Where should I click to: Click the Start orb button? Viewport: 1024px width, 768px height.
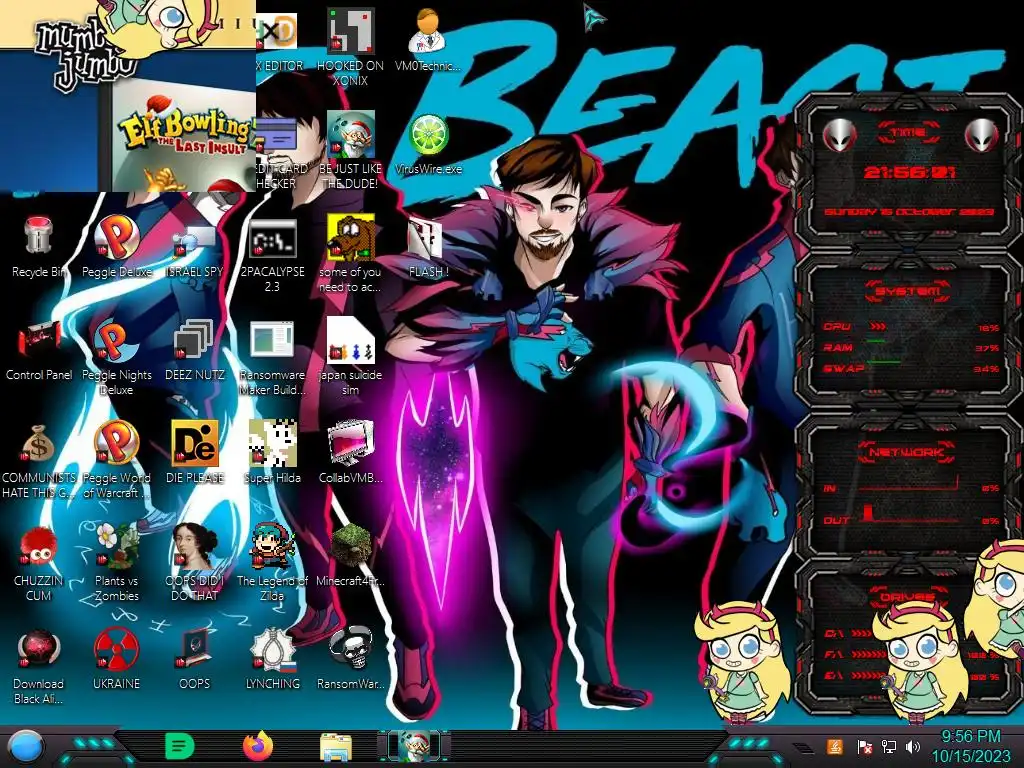26,748
